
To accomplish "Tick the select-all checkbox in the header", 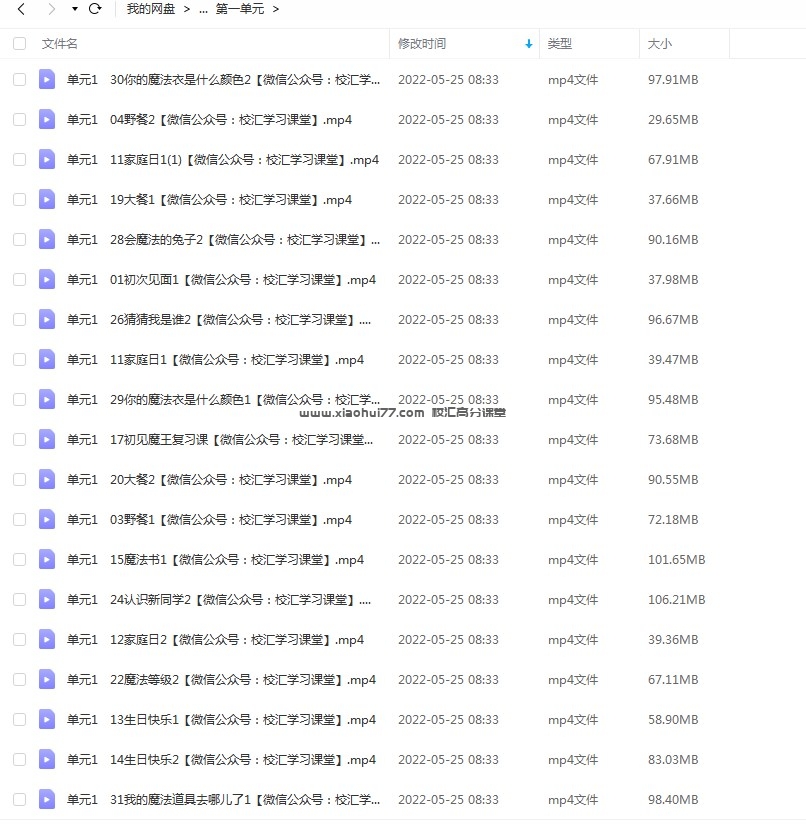I will (20, 44).
